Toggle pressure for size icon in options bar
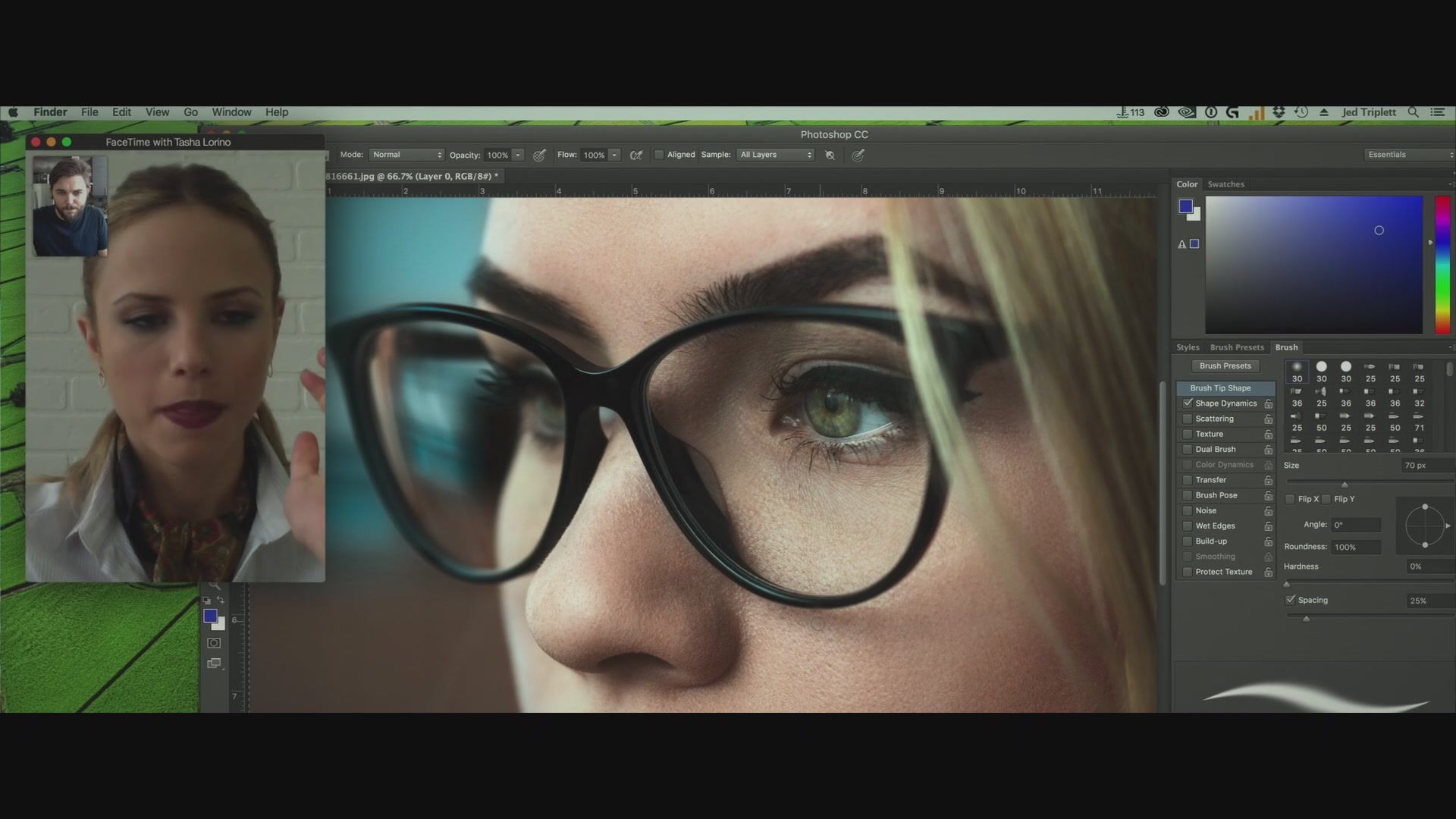 (x=858, y=155)
